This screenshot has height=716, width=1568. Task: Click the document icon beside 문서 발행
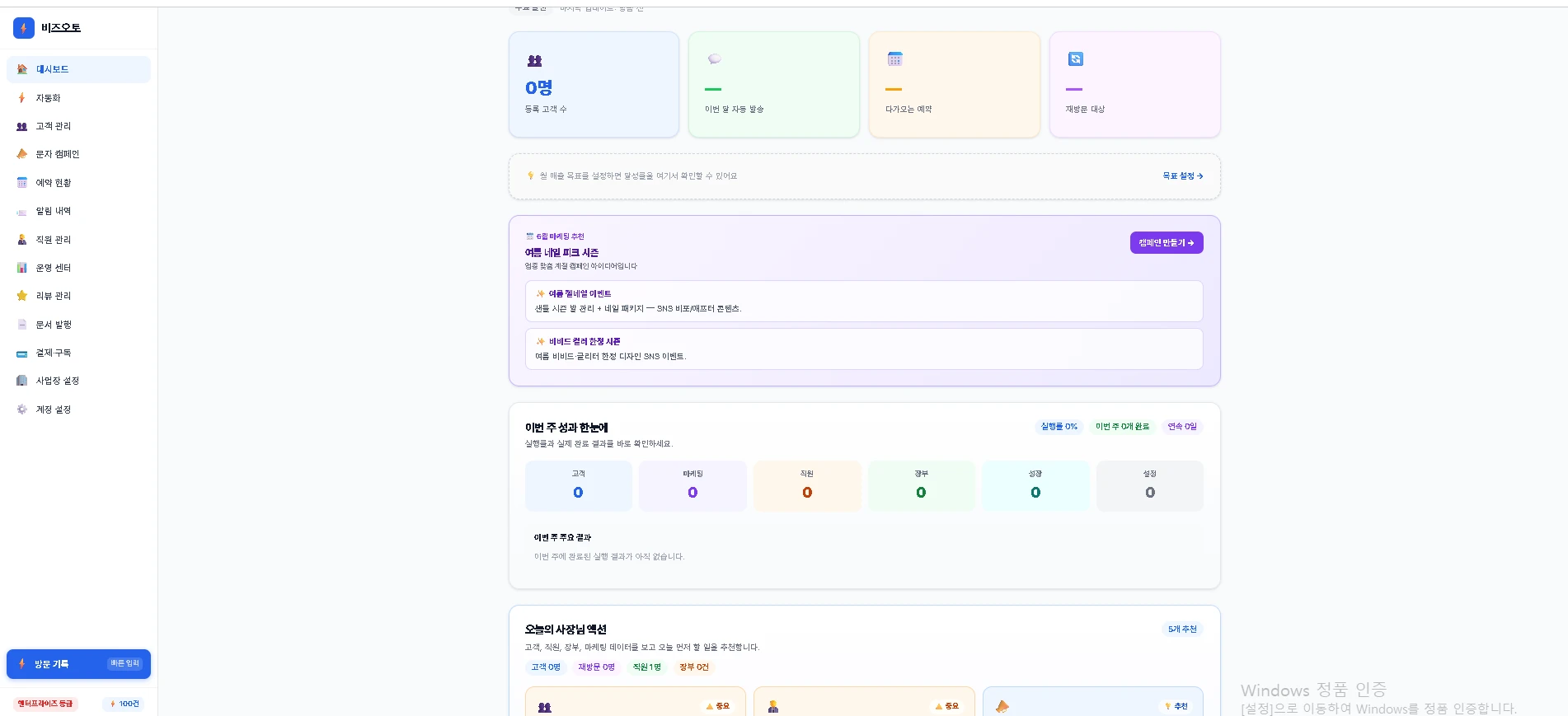22,325
